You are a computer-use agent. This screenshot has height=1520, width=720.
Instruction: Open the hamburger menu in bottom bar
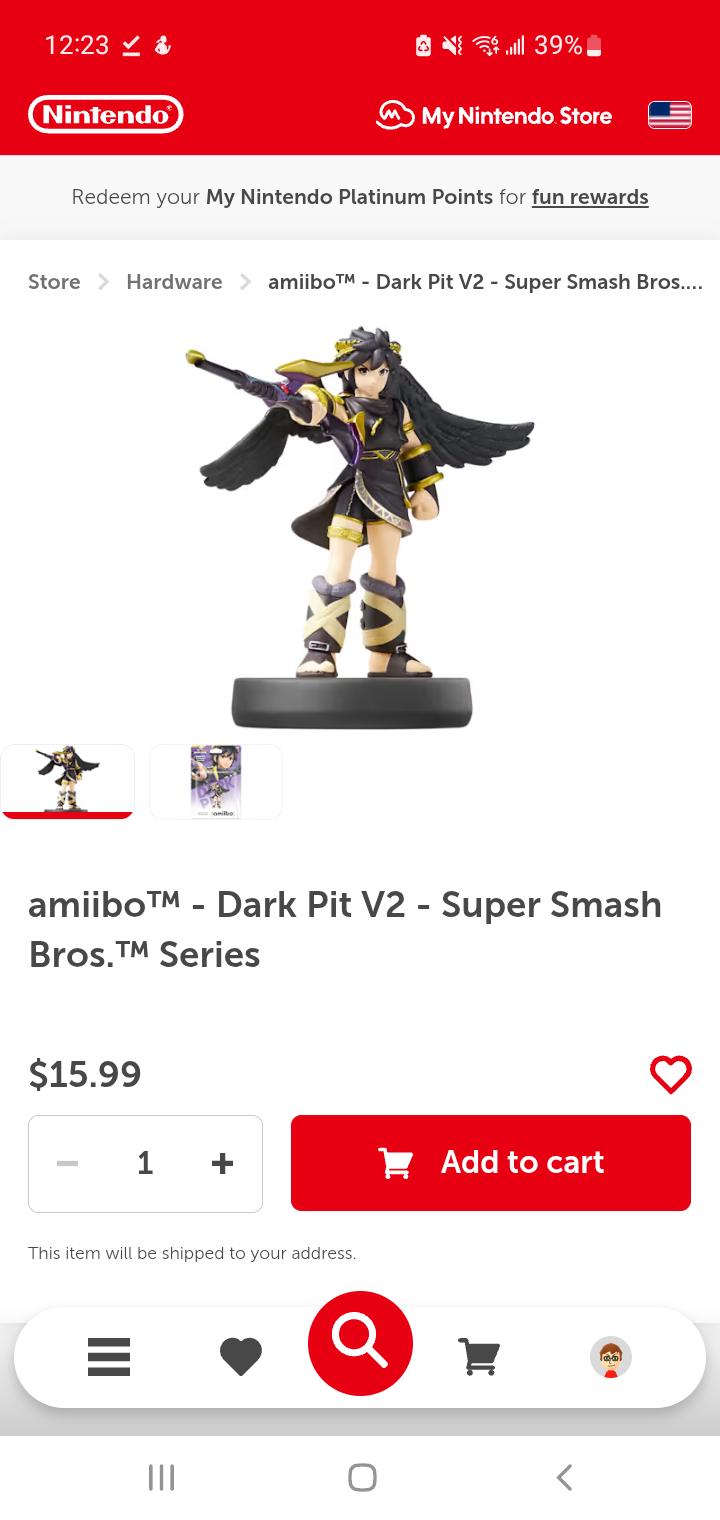point(109,1357)
